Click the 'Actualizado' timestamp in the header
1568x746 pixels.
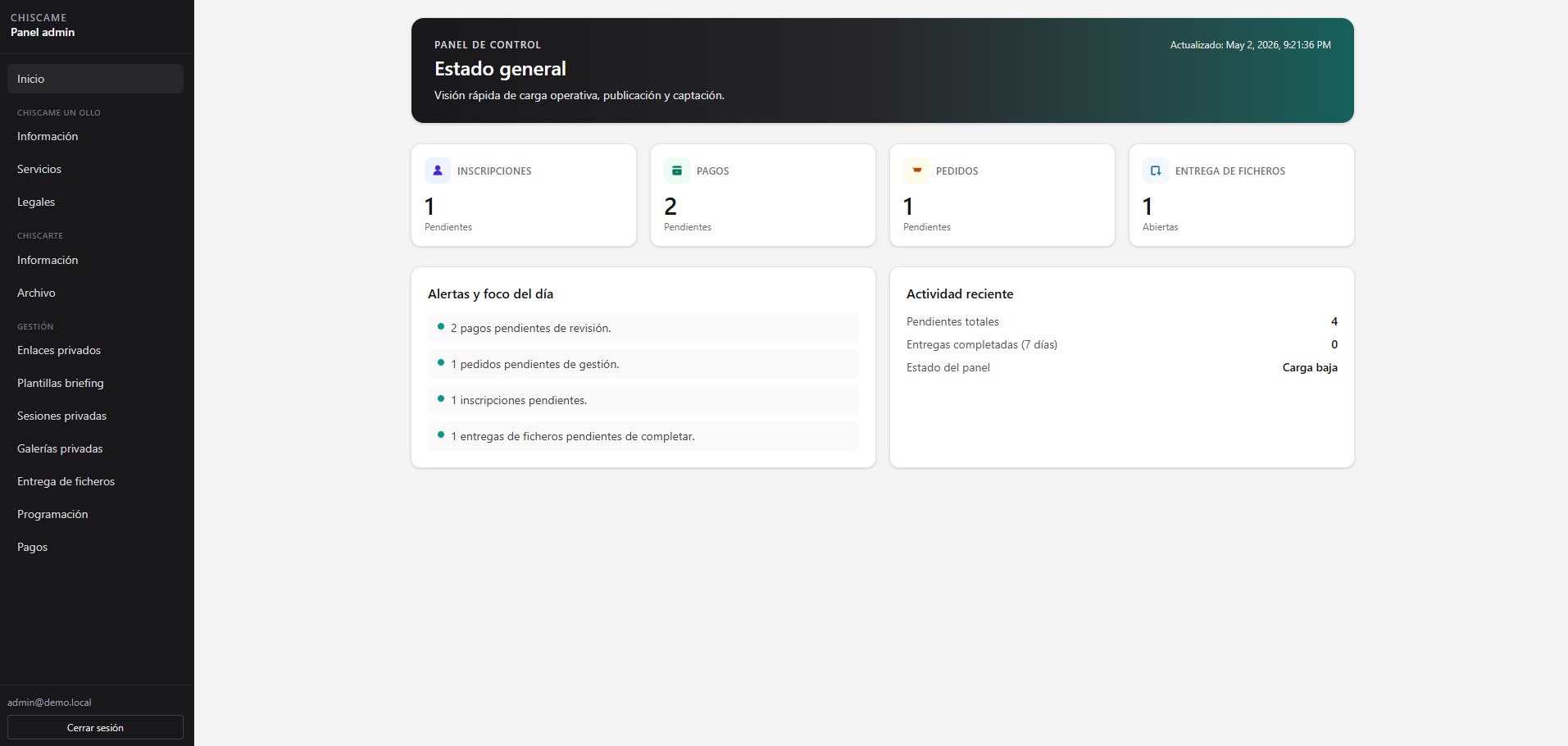tap(1251, 45)
